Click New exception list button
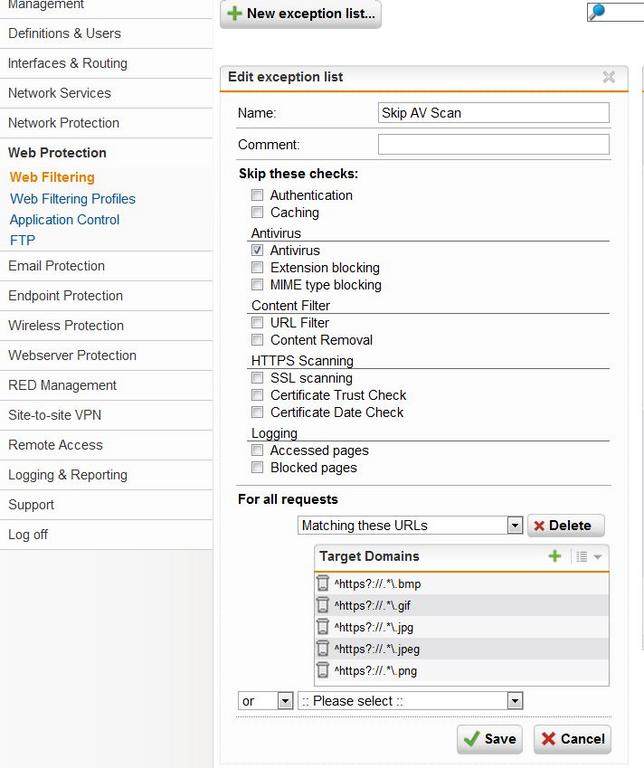The height and width of the screenshot is (768, 644). pos(301,14)
